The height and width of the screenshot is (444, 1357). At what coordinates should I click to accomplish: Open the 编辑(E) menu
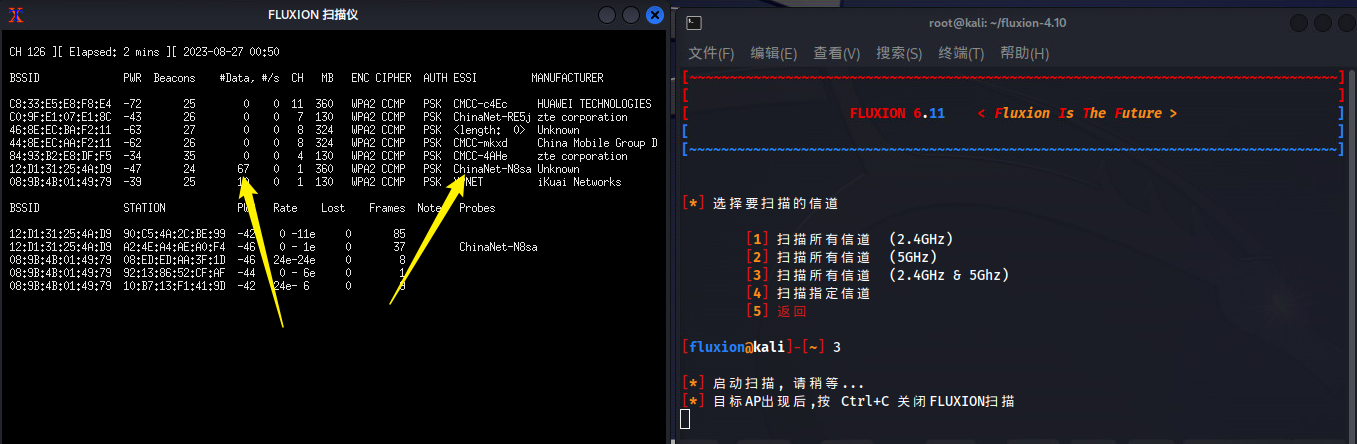click(774, 53)
